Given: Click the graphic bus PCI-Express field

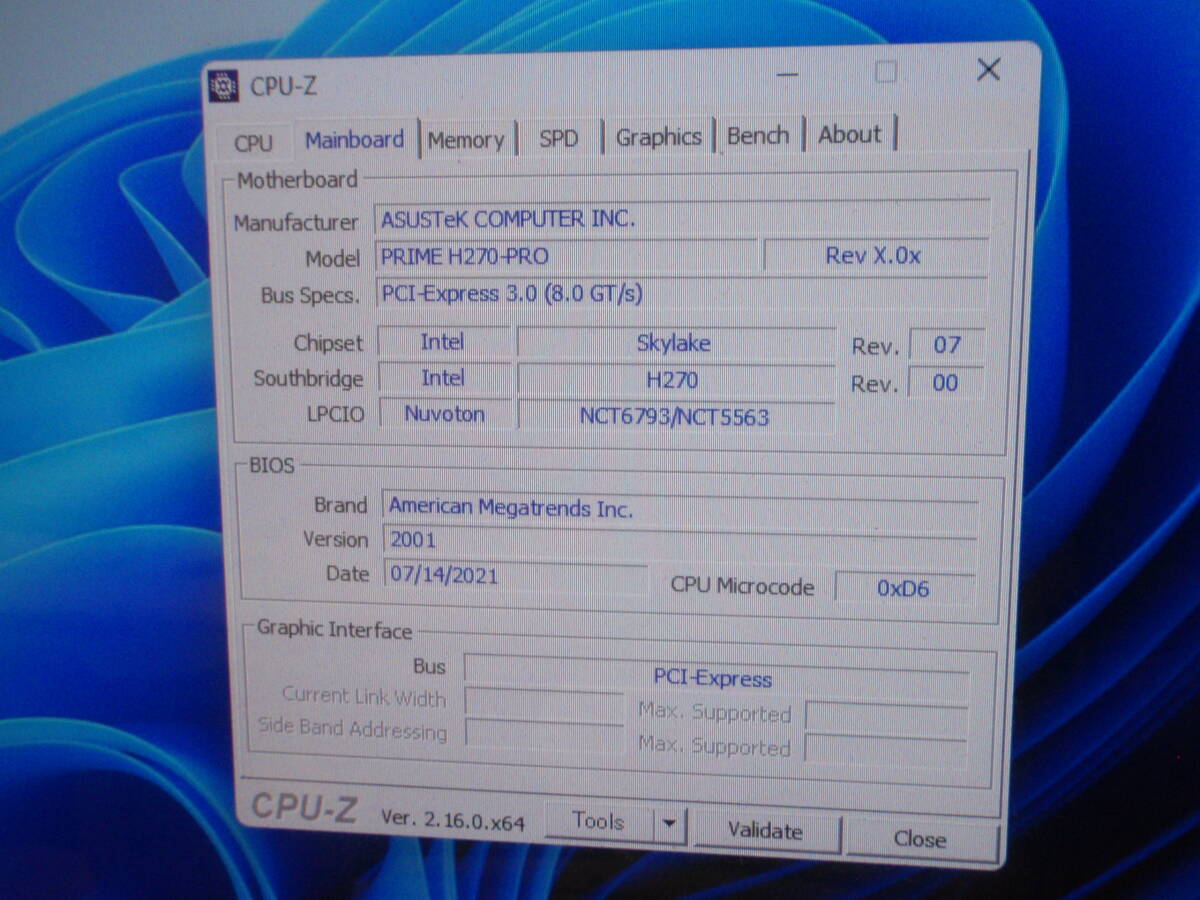Looking at the screenshot, I should click(716, 678).
